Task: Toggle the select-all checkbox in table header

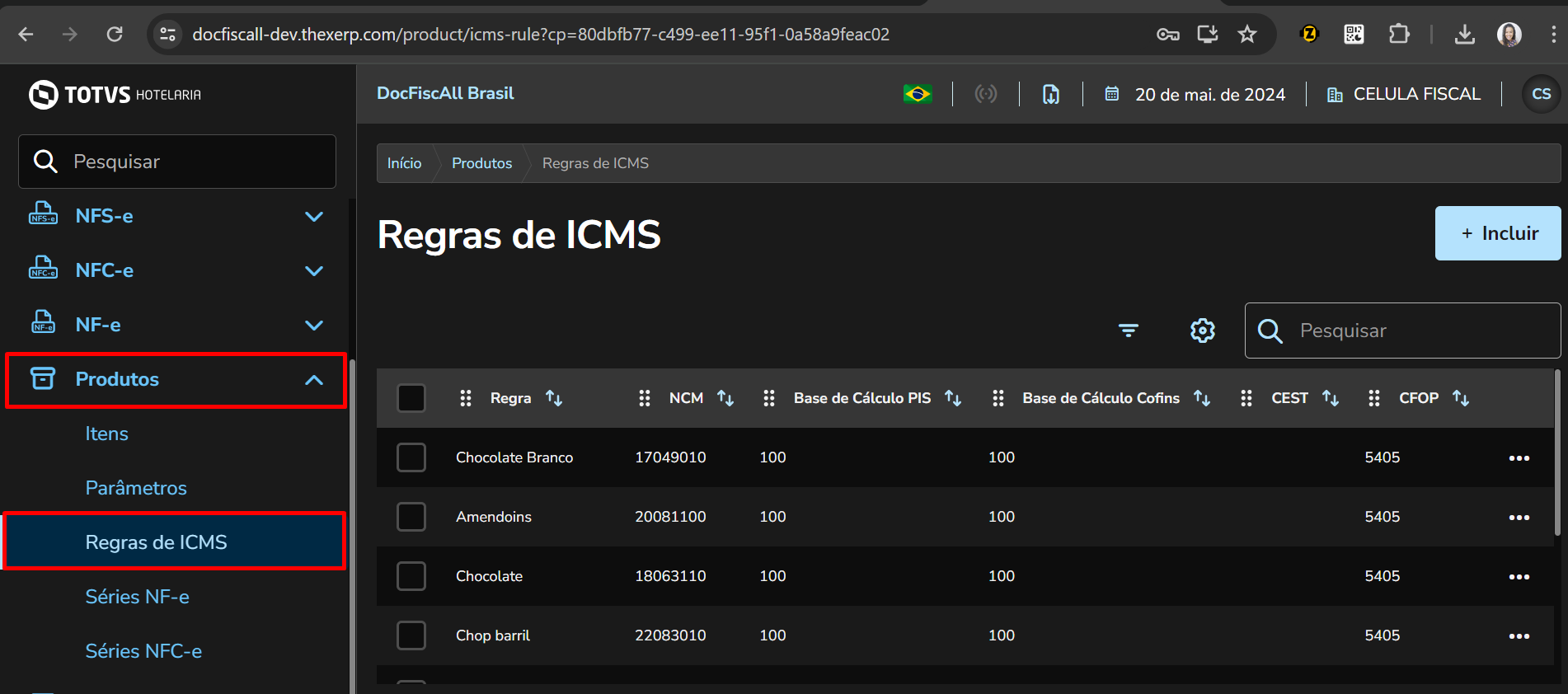Action: (x=411, y=398)
